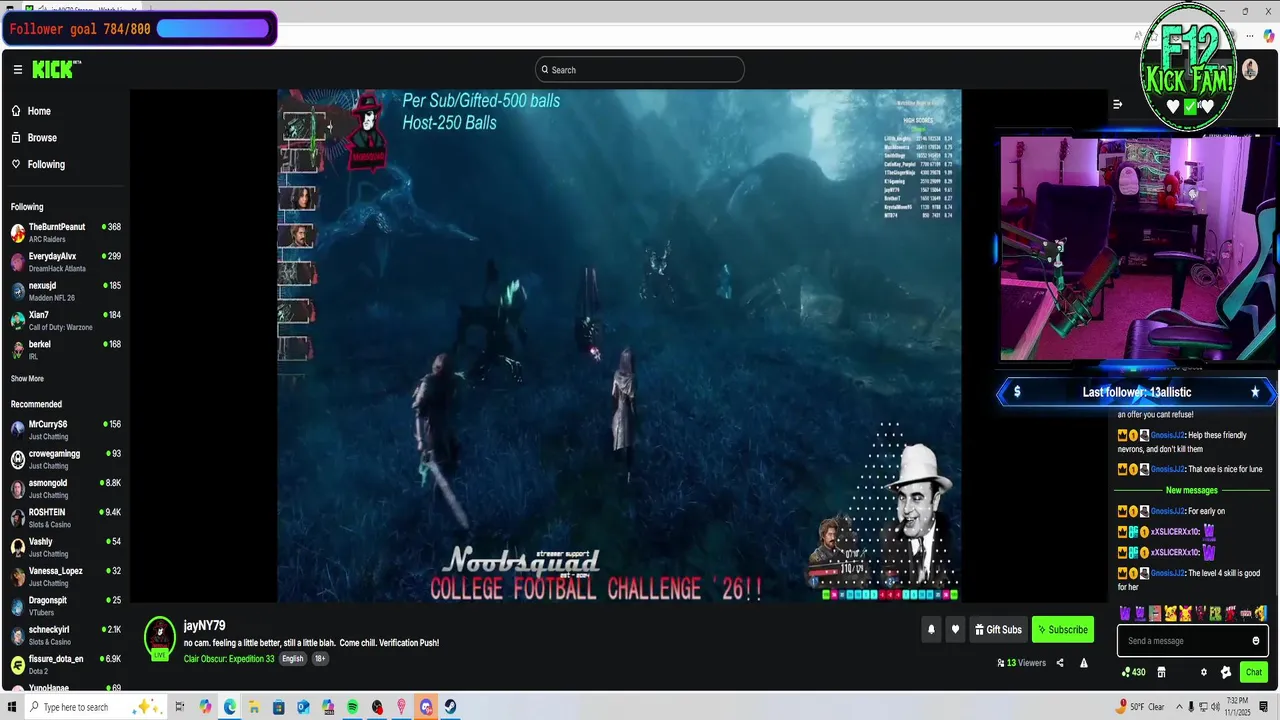
Task: Open Steam from taskbar
Action: coord(451,707)
